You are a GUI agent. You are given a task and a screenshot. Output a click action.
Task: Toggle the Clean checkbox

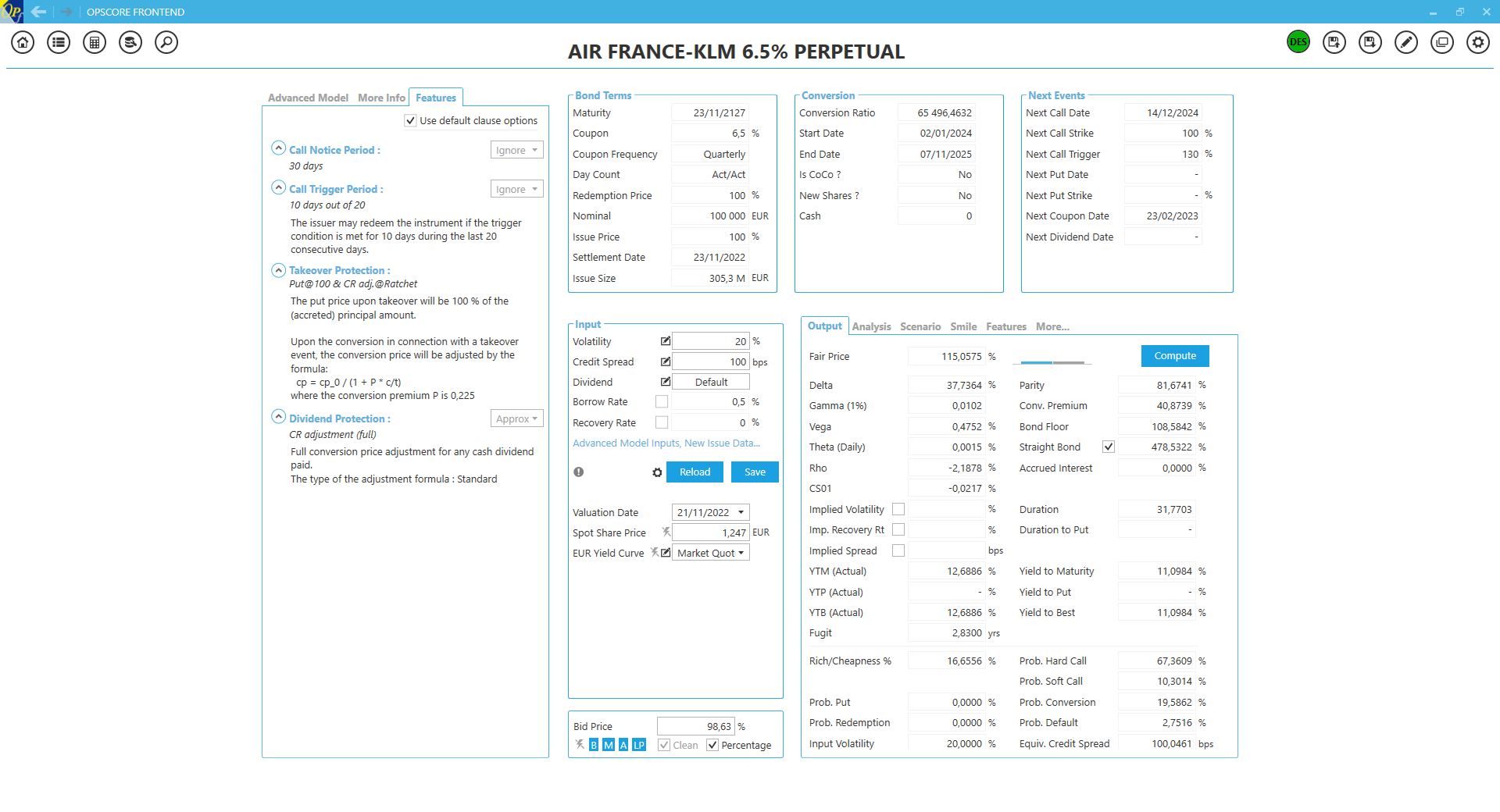(664, 745)
